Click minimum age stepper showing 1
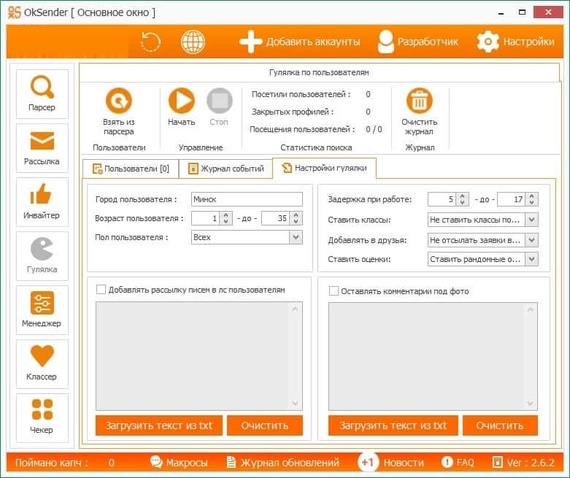The width and height of the screenshot is (570, 478). click(212, 218)
